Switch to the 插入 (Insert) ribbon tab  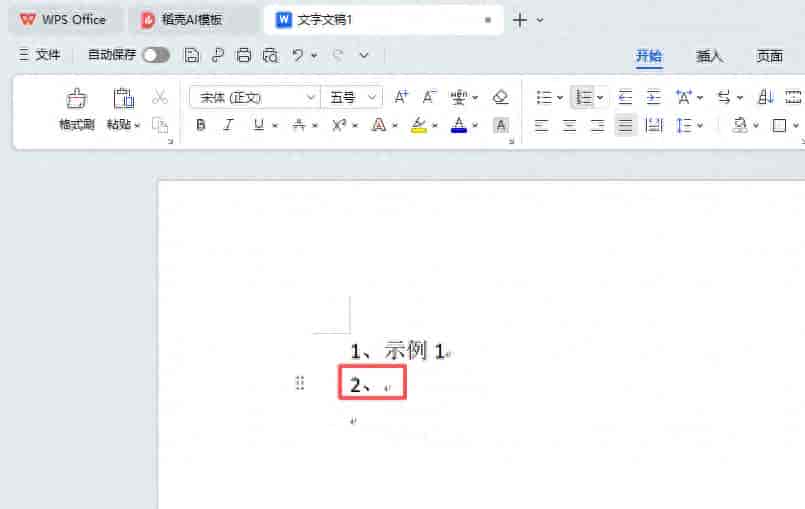[710, 55]
